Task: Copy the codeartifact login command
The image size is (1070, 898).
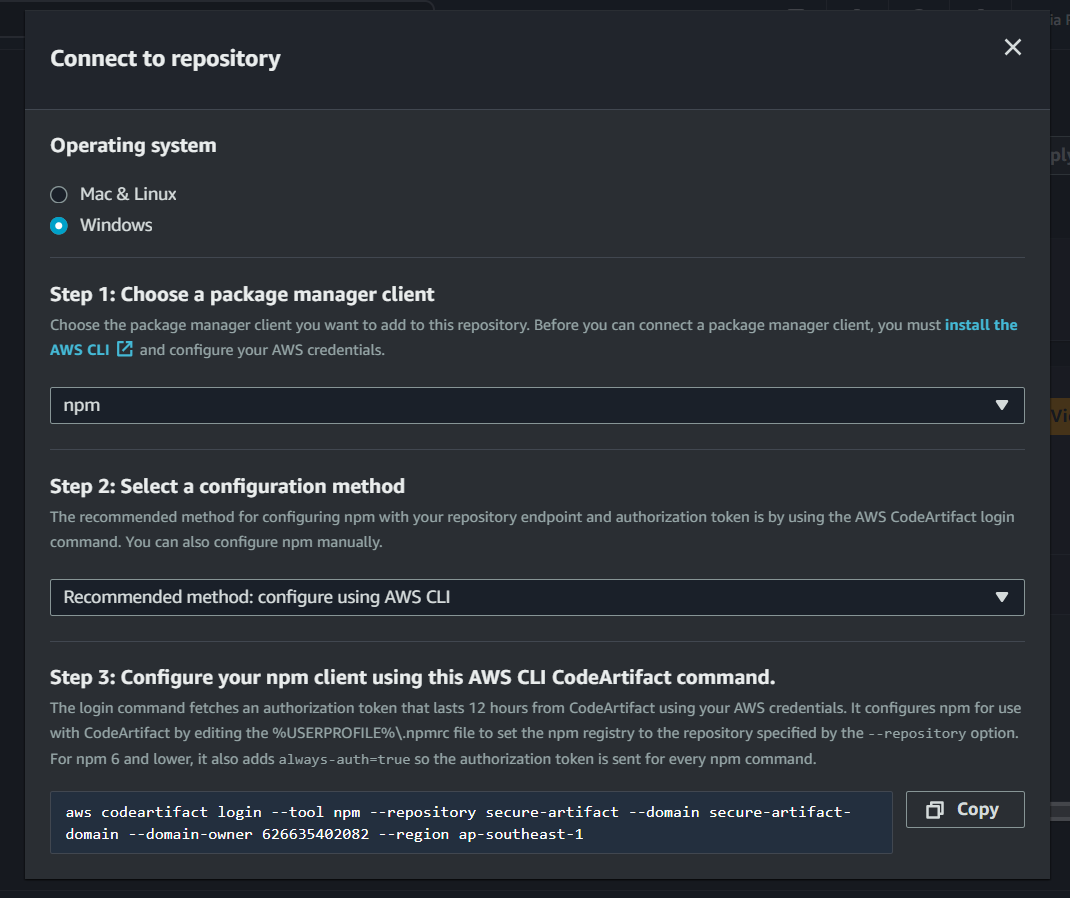Action: [x=965, y=809]
